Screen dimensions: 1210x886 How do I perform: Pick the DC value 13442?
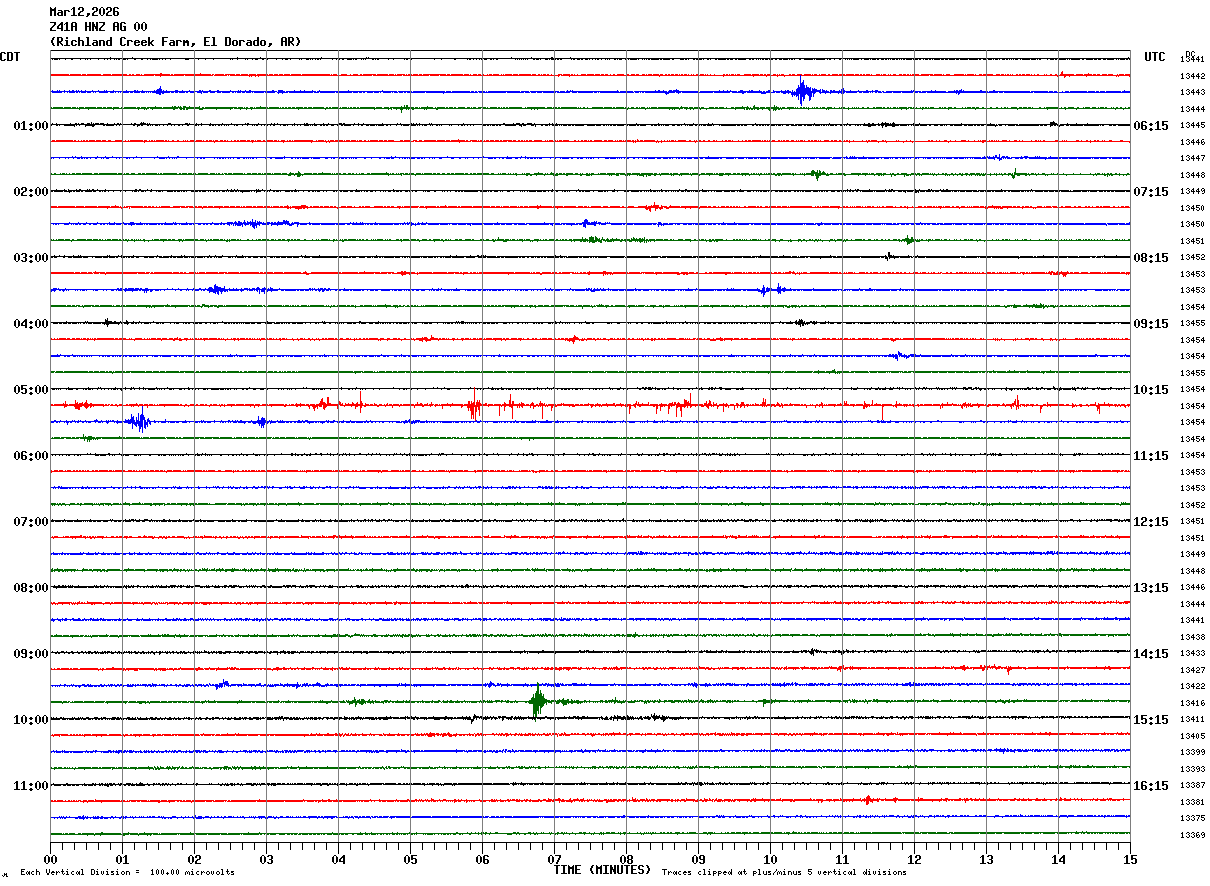(x=1192, y=76)
